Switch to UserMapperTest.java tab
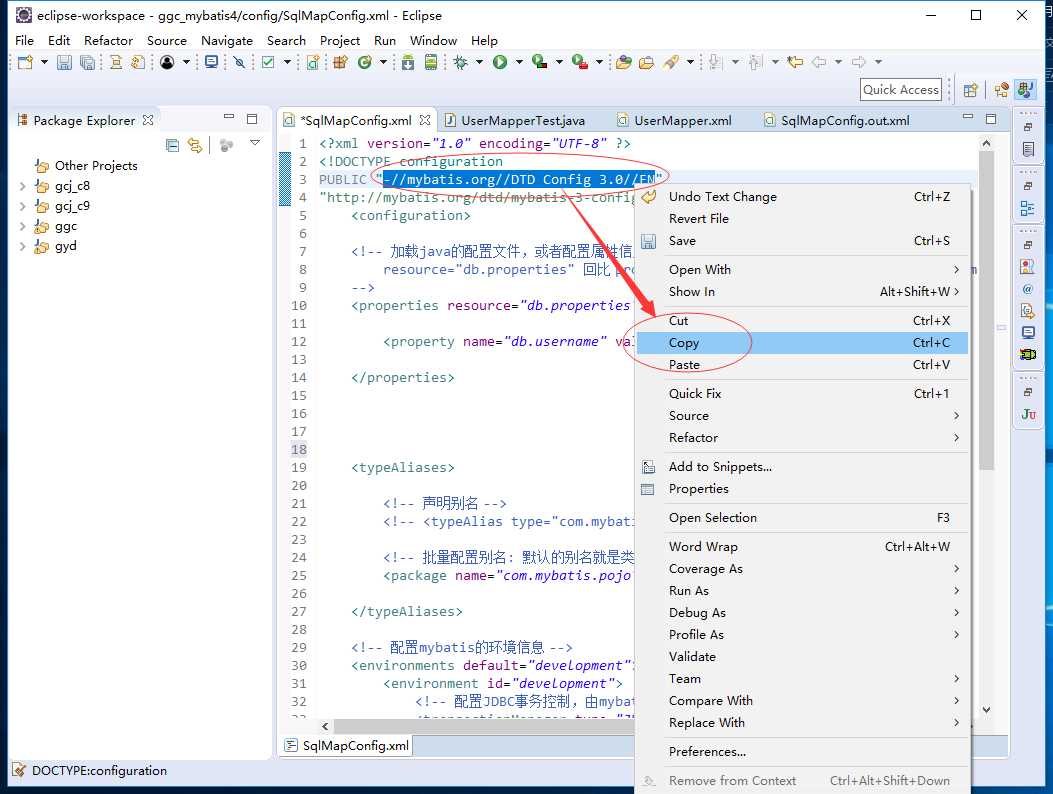This screenshot has height=794, width=1053. coord(515,120)
